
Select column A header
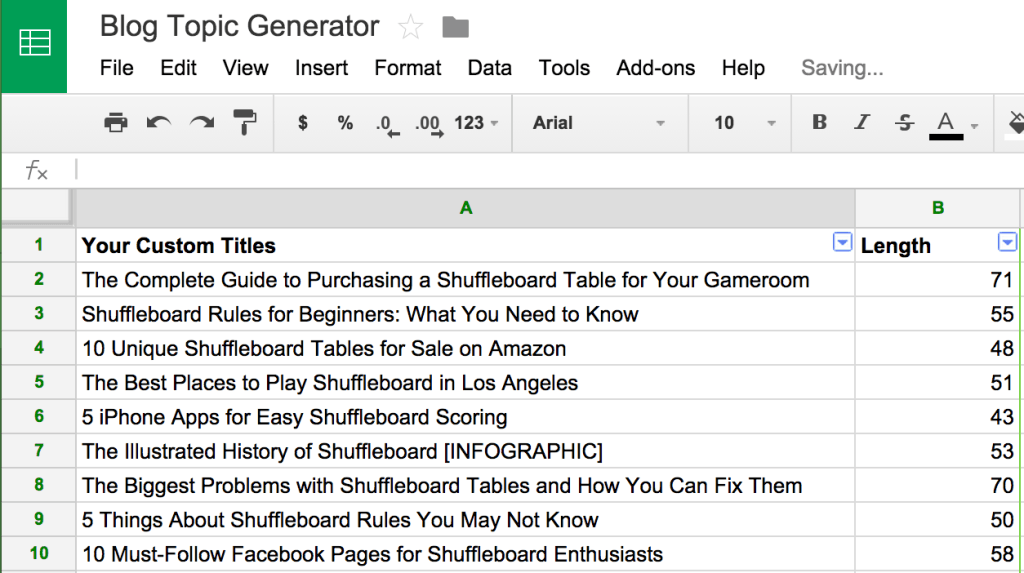465,208
